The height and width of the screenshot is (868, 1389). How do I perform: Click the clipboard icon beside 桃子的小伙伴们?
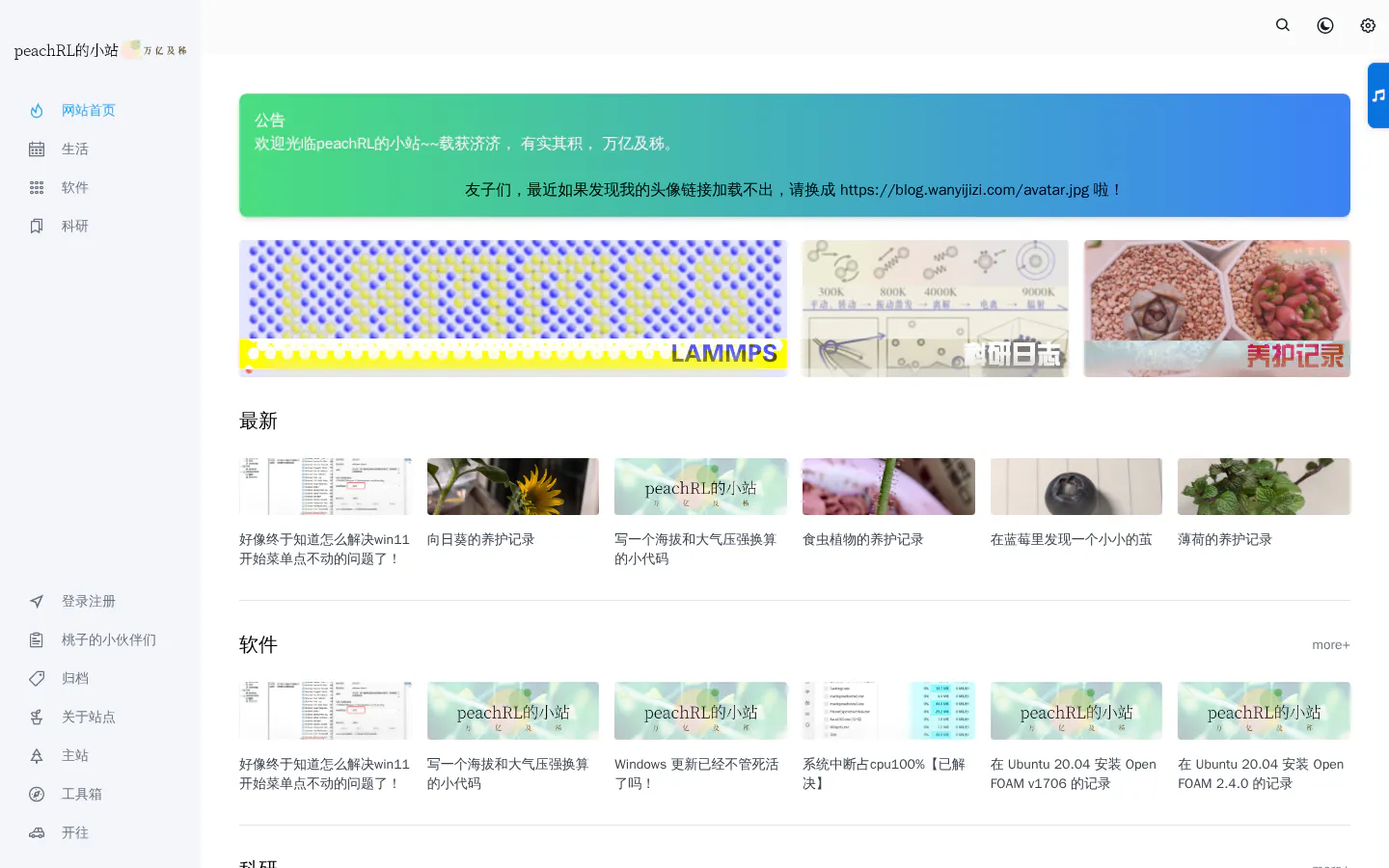coord(37,640)
